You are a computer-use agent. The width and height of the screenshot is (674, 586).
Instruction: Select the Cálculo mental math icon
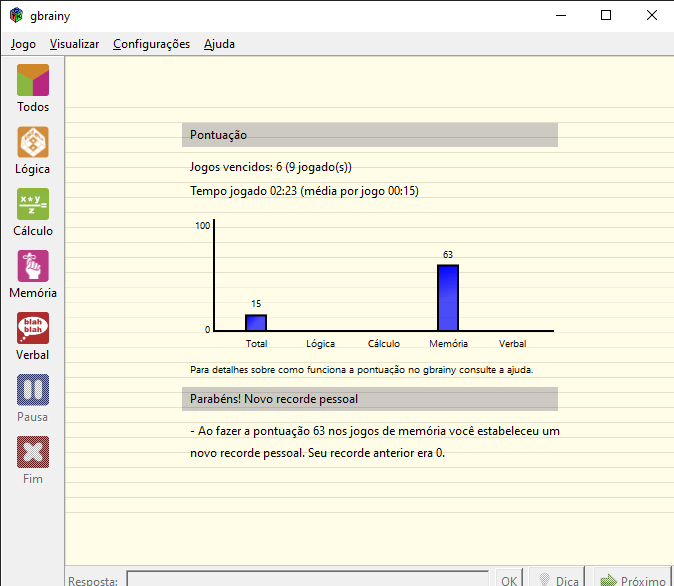point(33,204)
